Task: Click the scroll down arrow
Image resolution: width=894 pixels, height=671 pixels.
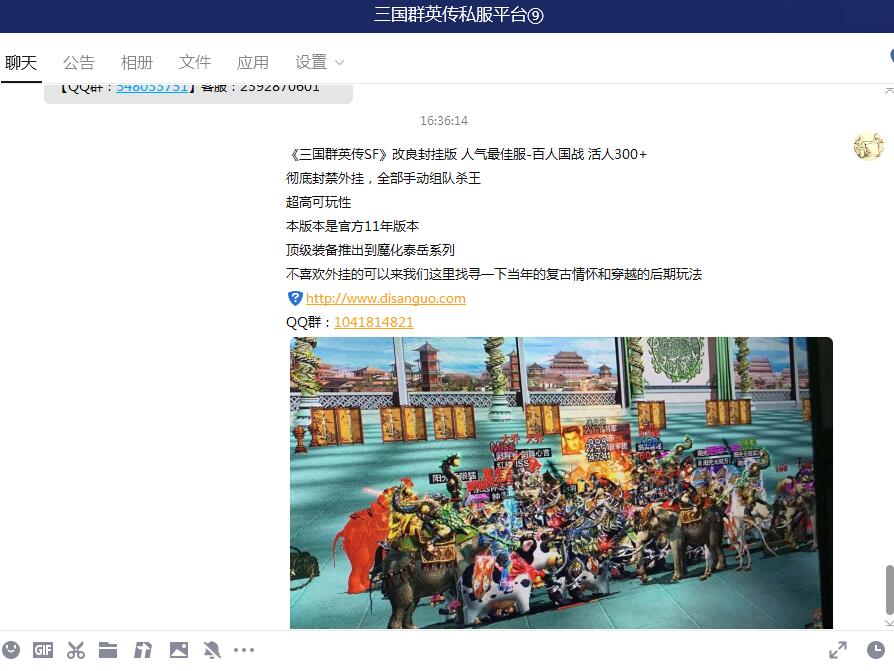Action: (889, 624)
